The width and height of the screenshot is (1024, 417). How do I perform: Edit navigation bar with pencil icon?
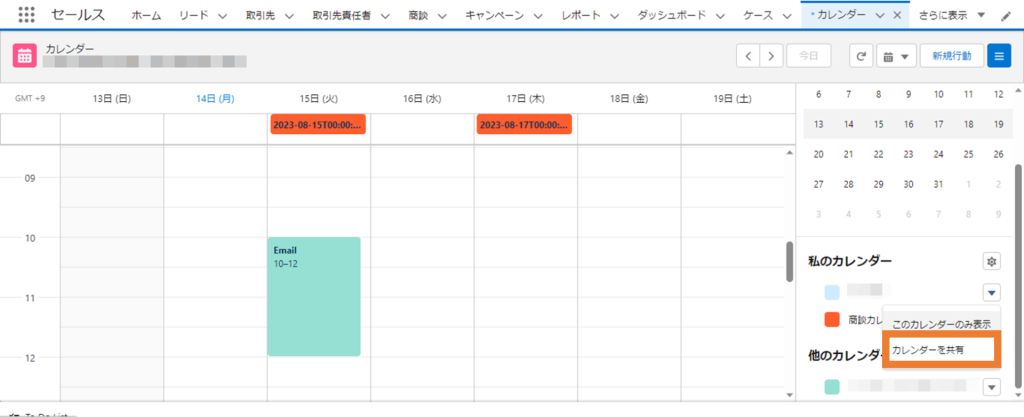[1006, 16]
